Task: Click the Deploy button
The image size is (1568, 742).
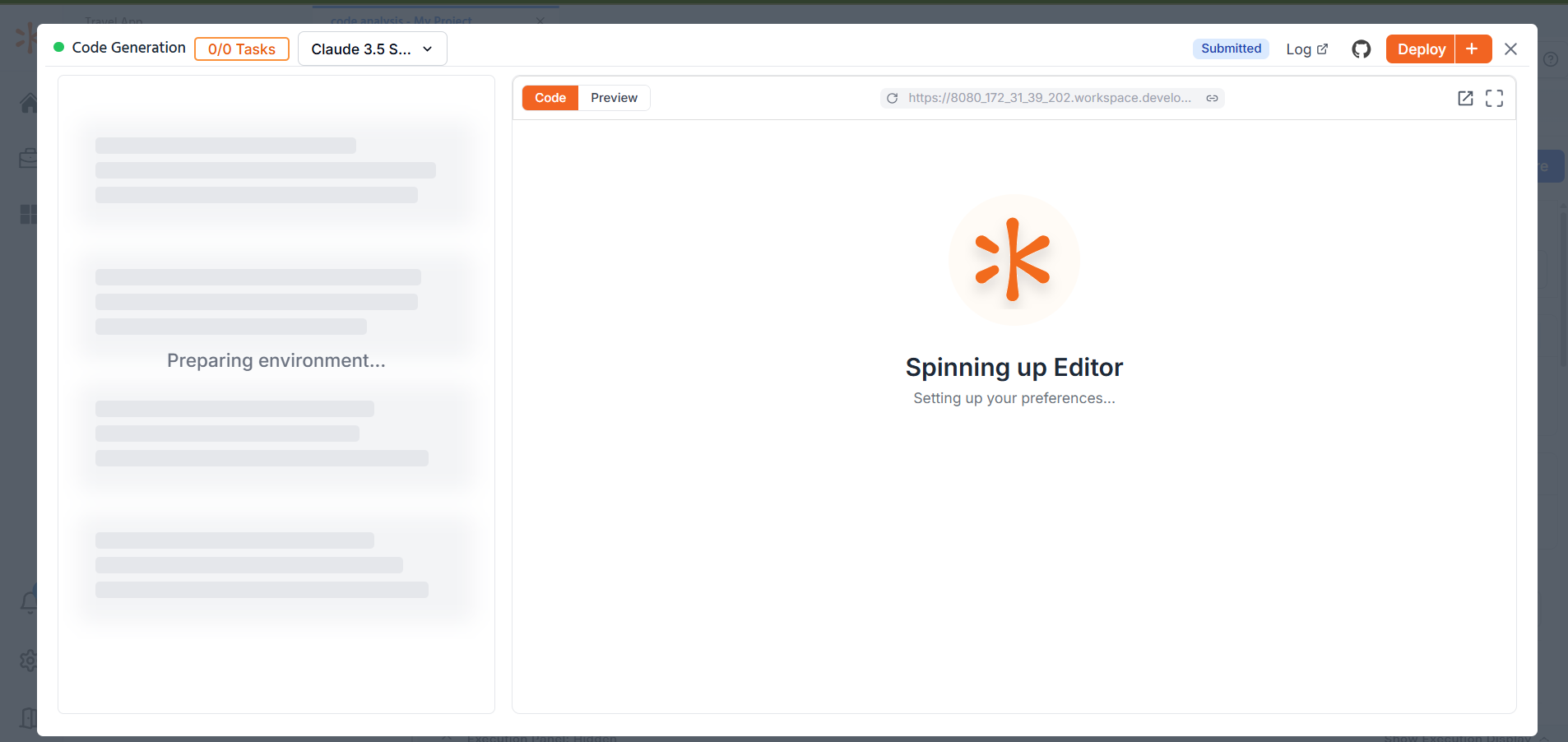Action: [1421, 49]
